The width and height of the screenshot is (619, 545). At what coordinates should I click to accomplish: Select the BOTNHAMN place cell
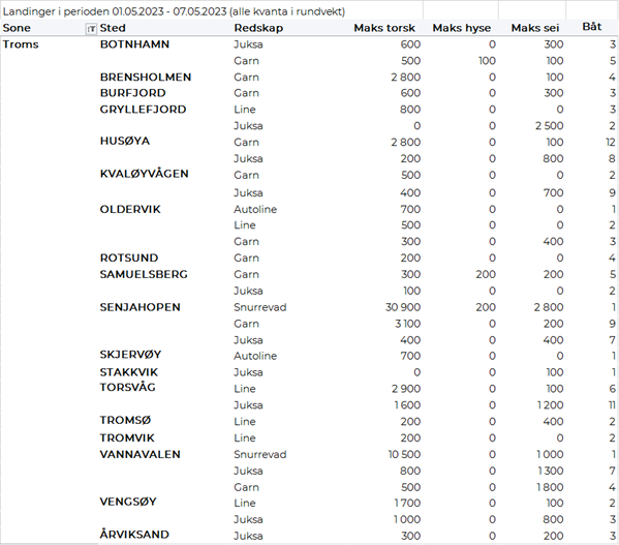(134, 45)
